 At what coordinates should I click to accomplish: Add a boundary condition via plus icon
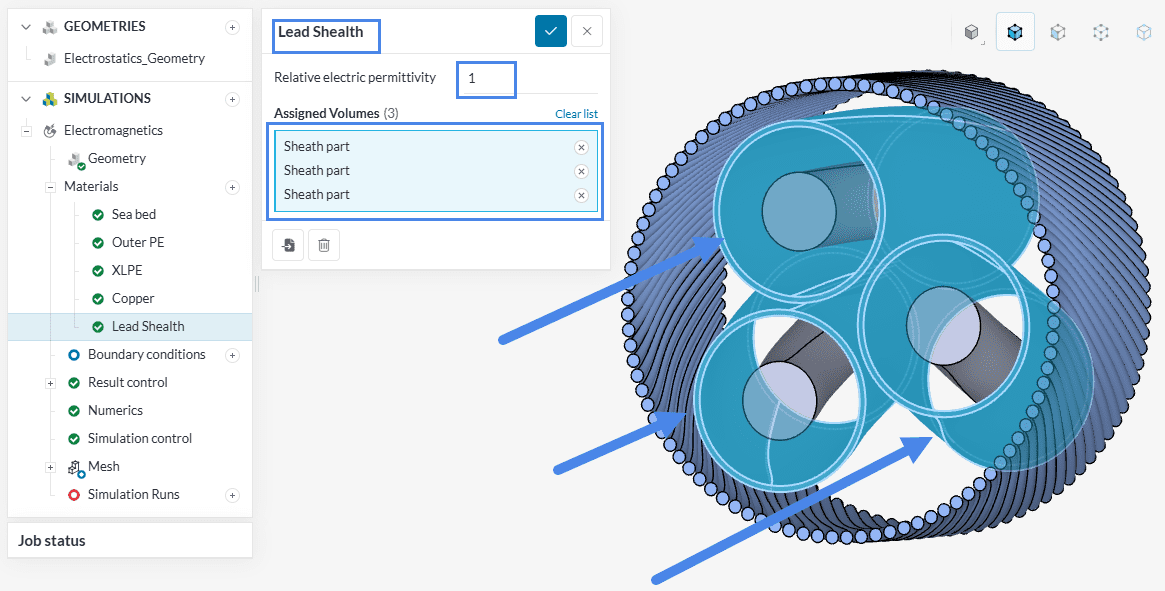pyautogui.click(x=232, y=355)
